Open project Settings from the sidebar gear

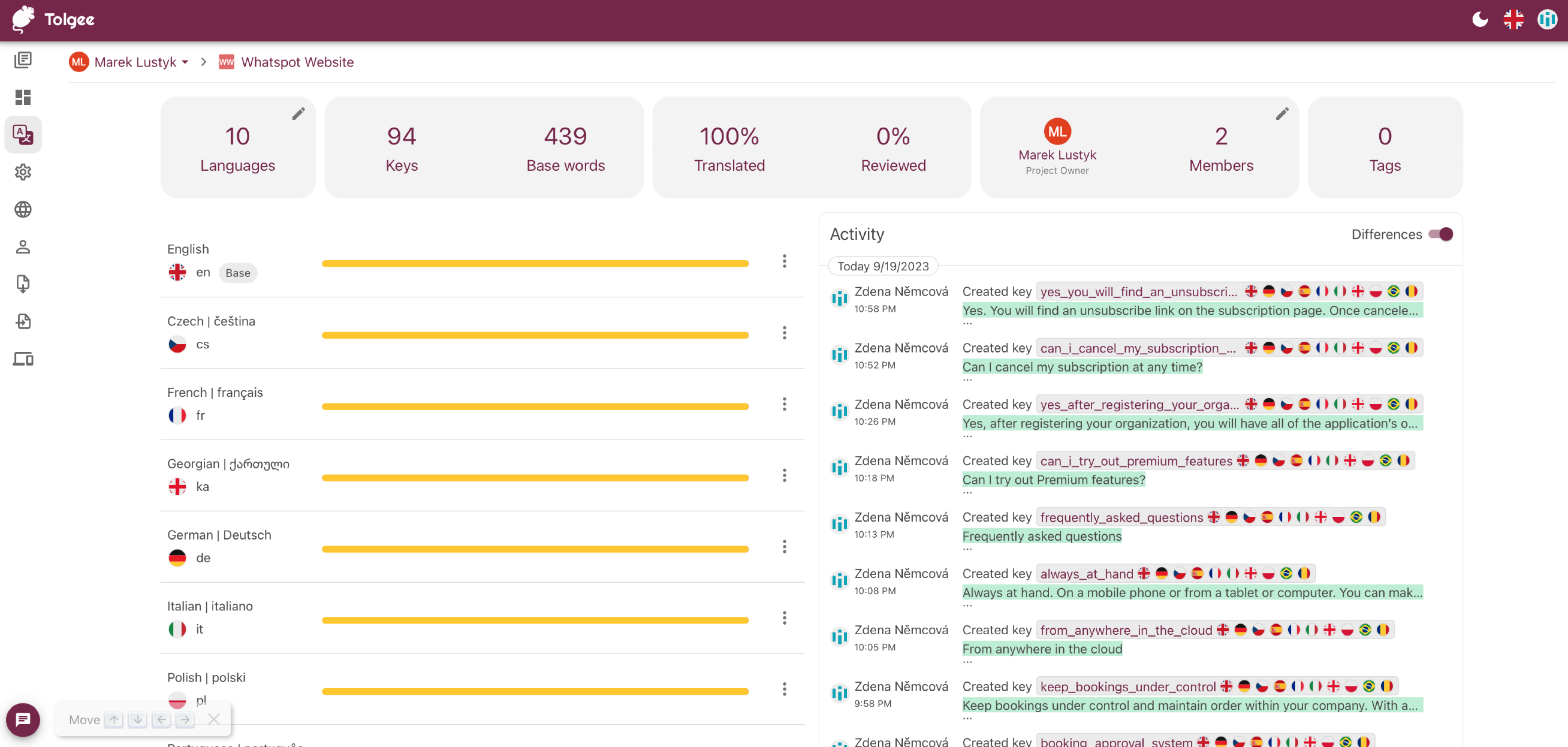(23, 172)
